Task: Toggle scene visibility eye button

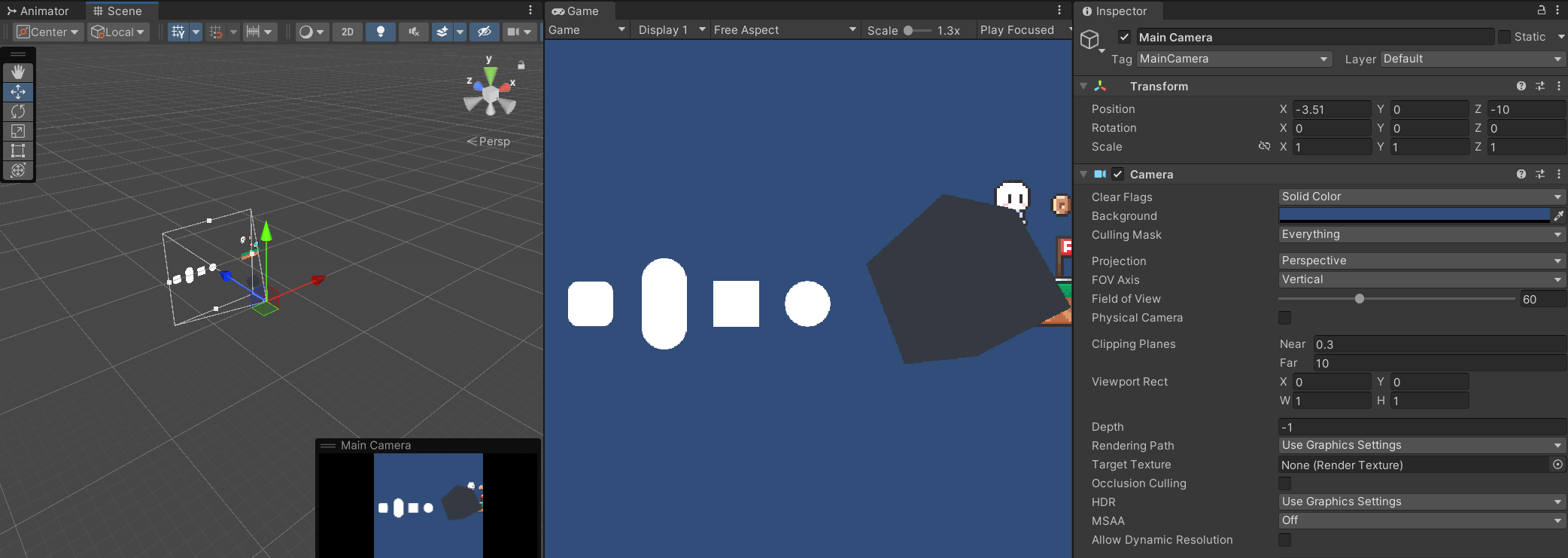Action: (485, 32)
